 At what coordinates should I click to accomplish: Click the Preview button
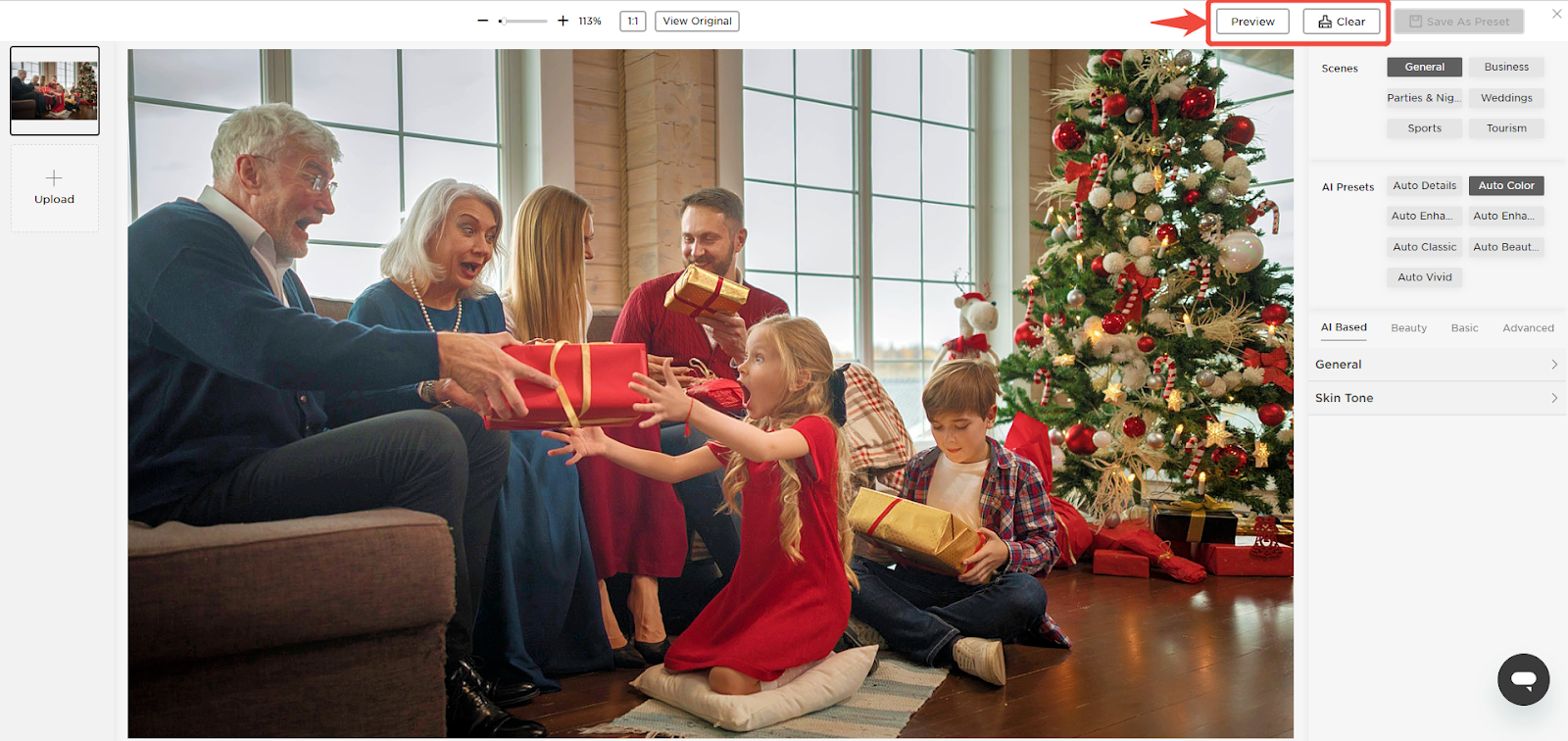point(1252,22)
